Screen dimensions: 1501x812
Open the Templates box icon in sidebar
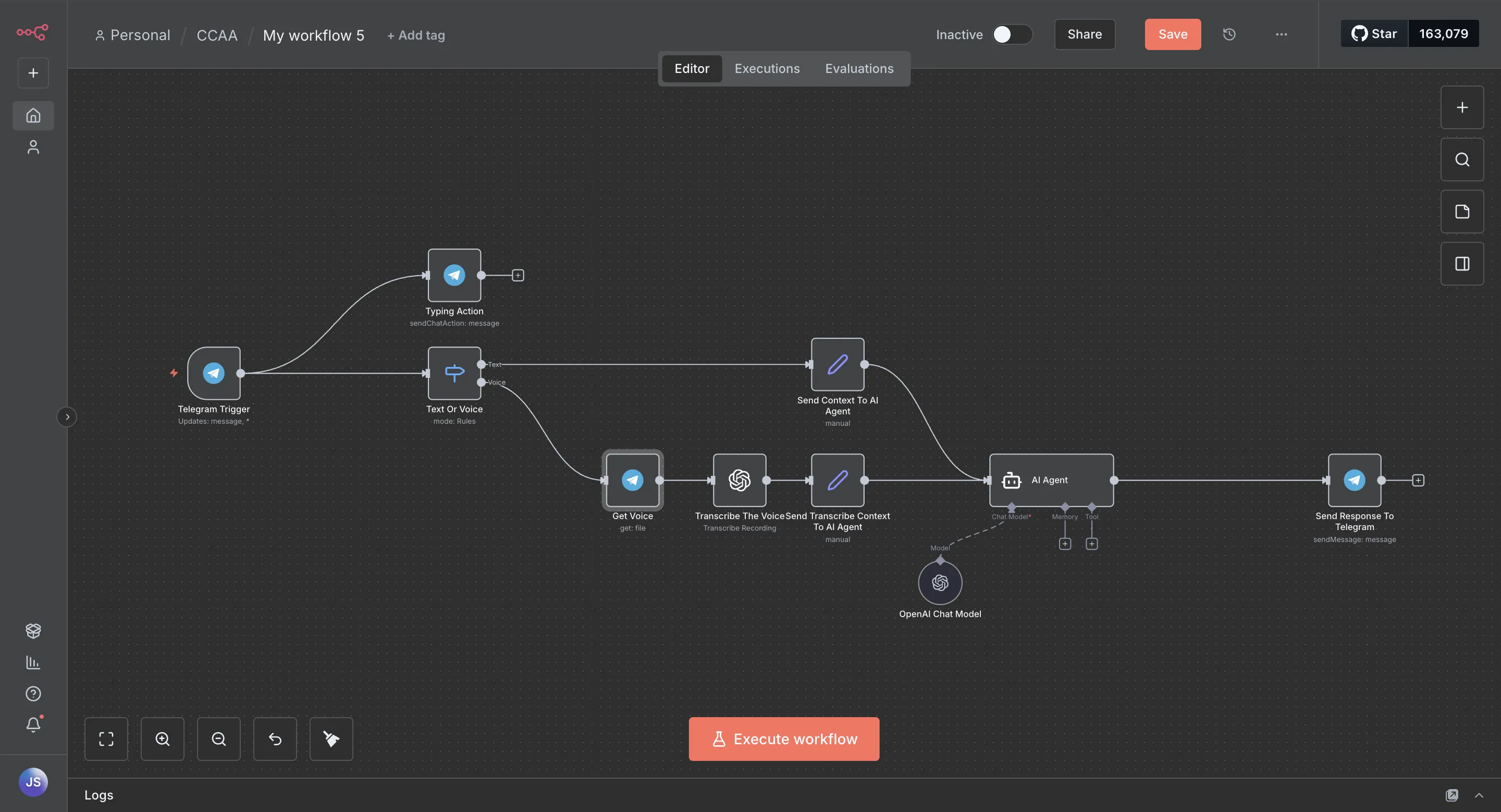point(33,630)
